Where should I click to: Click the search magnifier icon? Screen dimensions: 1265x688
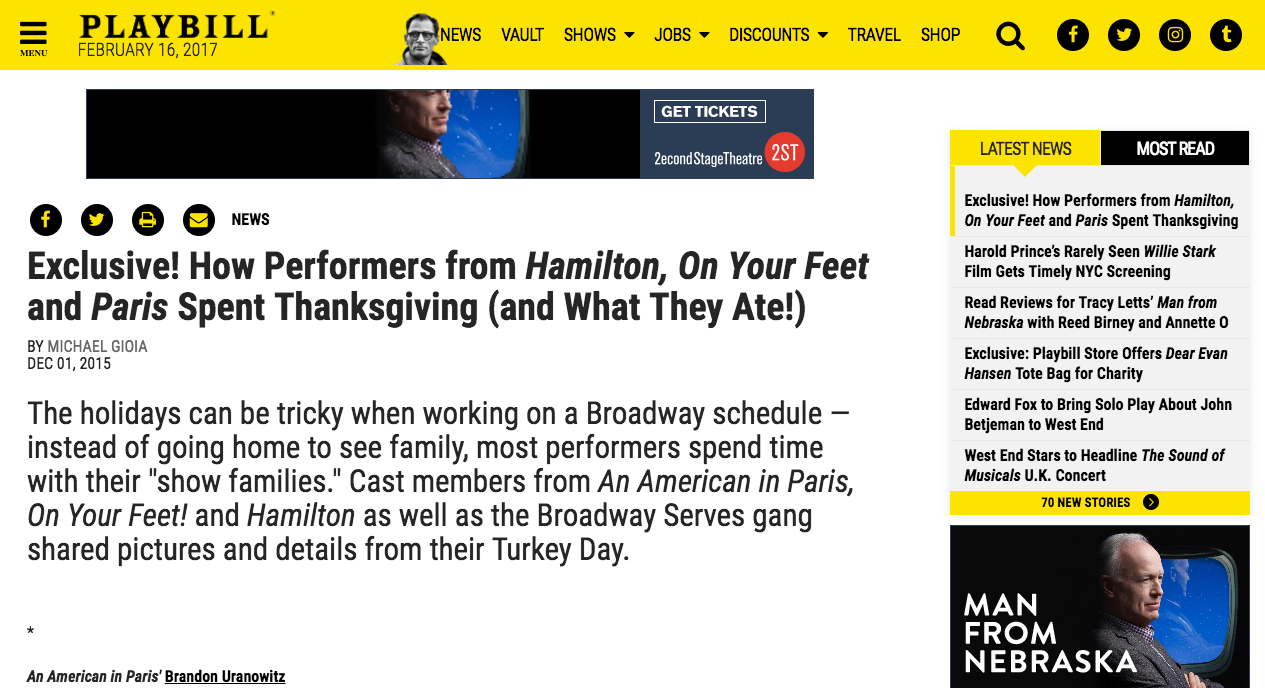(1011, 36)
